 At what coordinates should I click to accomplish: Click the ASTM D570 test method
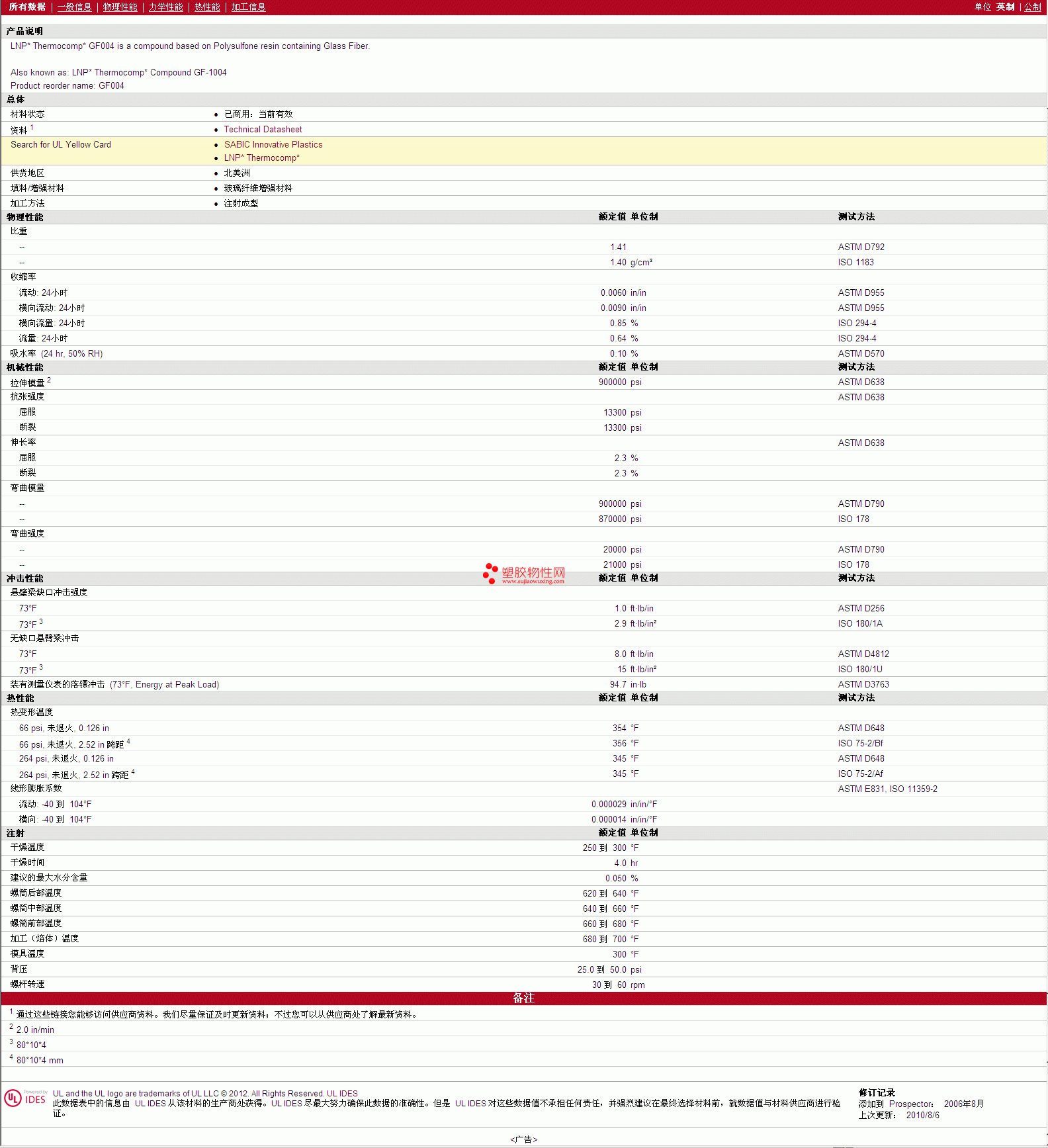(x=861, y=354)
